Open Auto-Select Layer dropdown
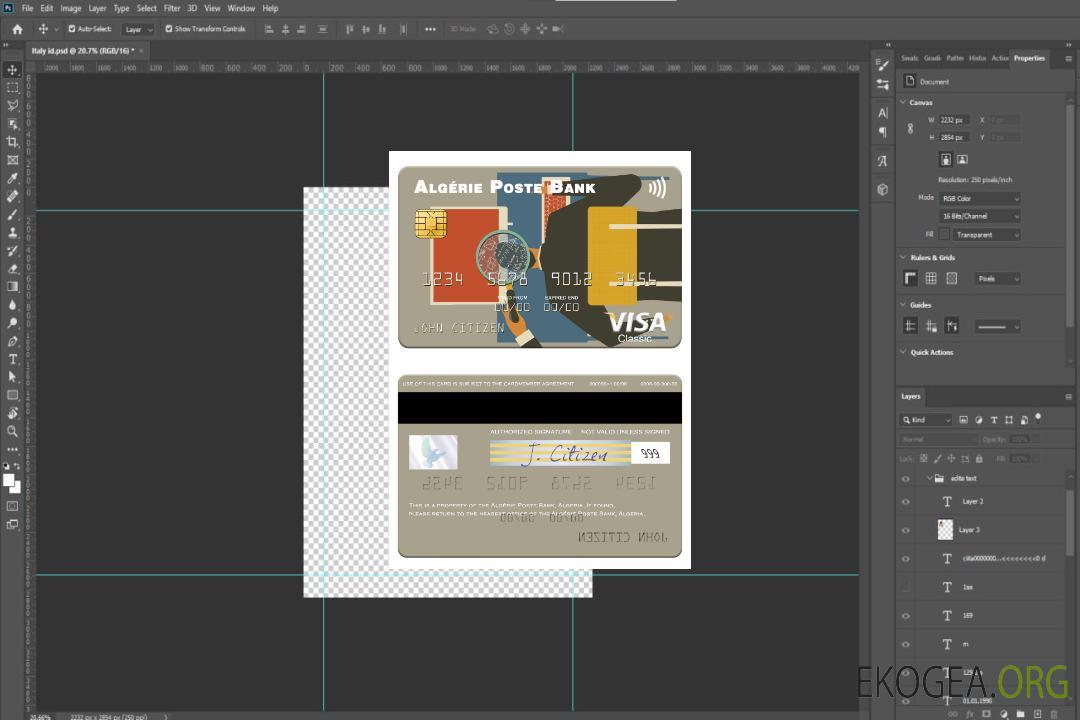This screenshot has width=1080, height=720. coord(138,29)
